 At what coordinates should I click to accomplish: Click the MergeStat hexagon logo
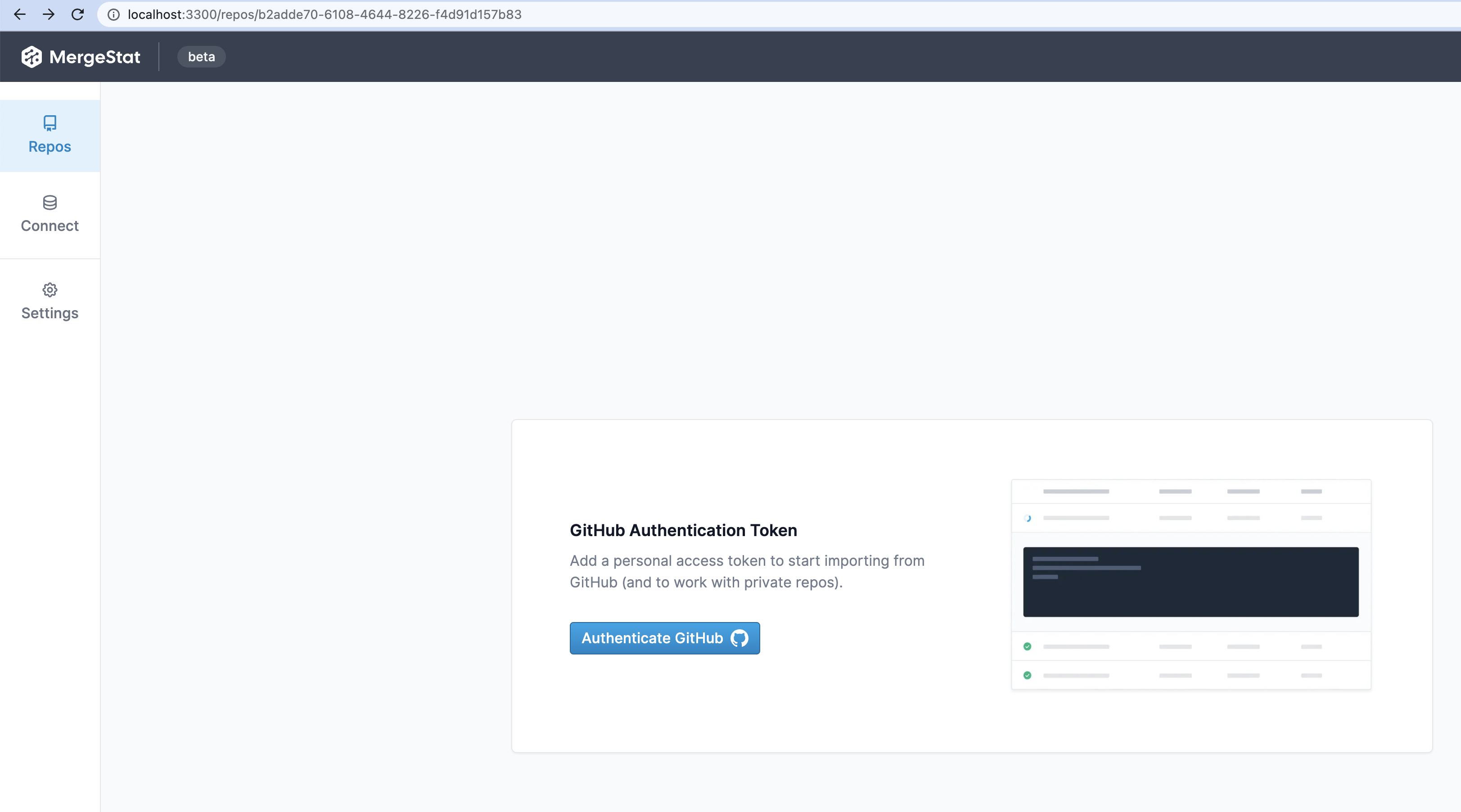pyautogui.click(x=31, y=56)
